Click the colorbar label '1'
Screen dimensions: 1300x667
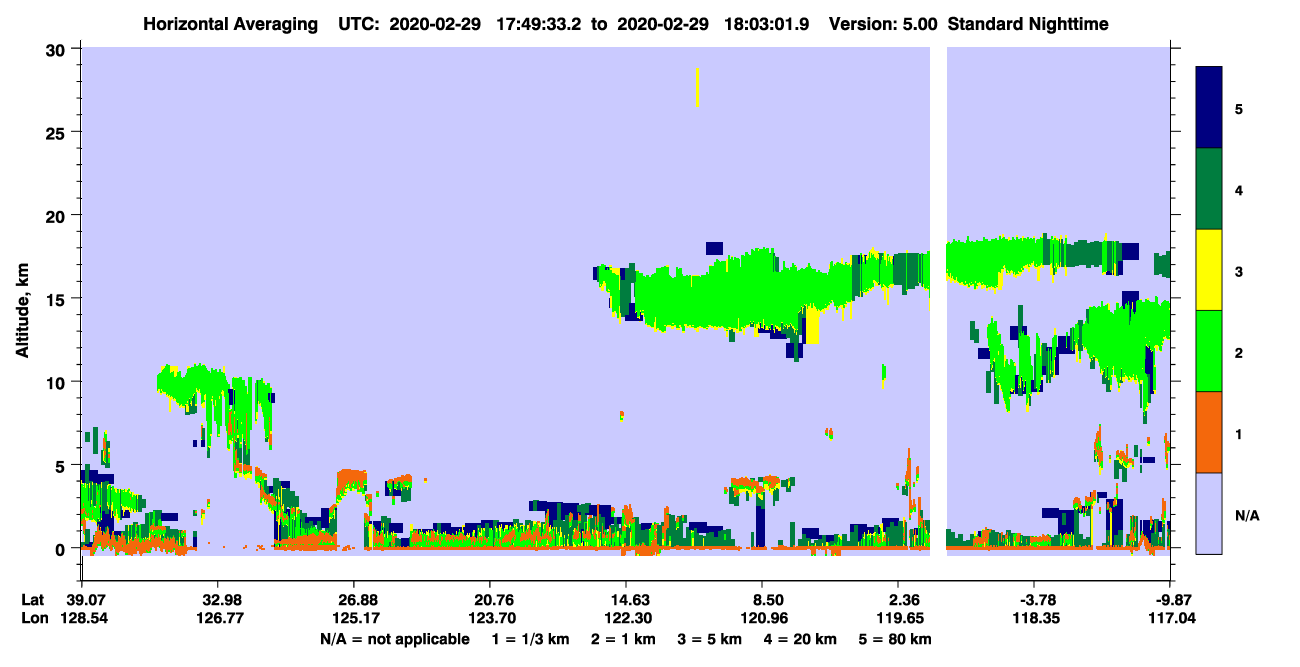click(x=1239, y=433)
